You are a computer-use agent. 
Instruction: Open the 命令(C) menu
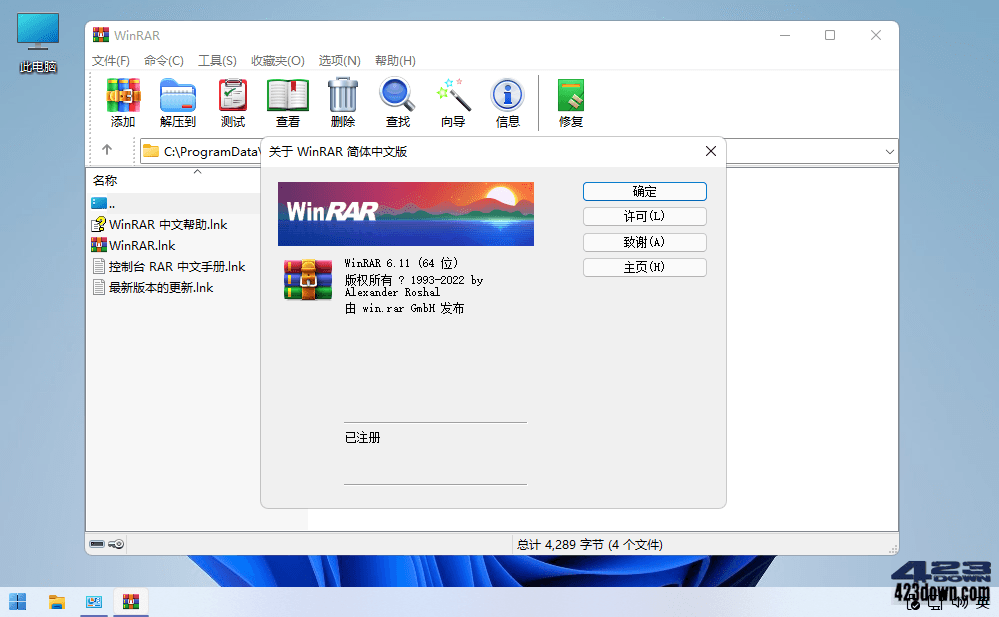click(163, 61)
